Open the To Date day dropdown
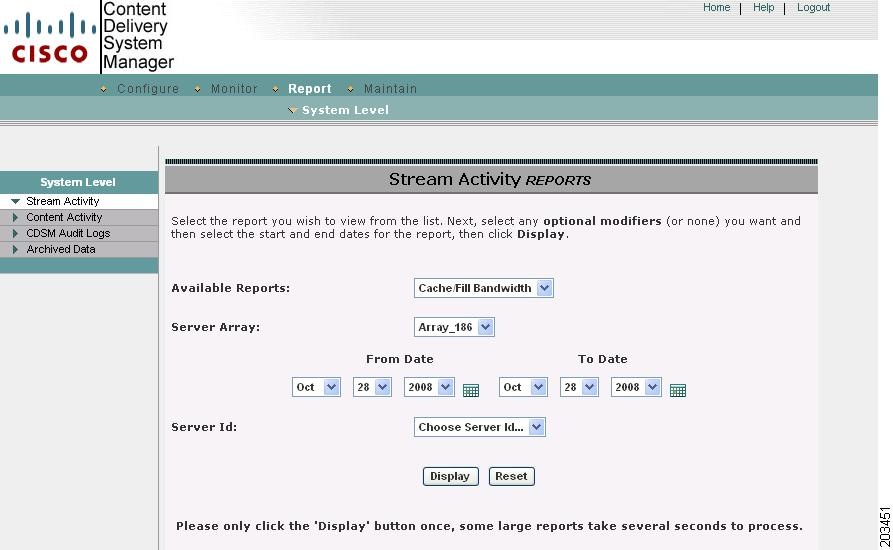The image size is (893, 550). point(579,387)
